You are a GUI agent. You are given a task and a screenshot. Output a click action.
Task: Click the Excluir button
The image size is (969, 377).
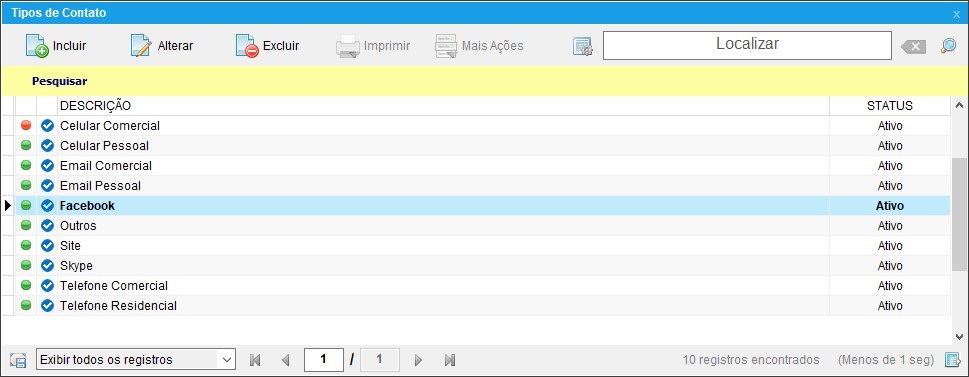click(268, 46)
